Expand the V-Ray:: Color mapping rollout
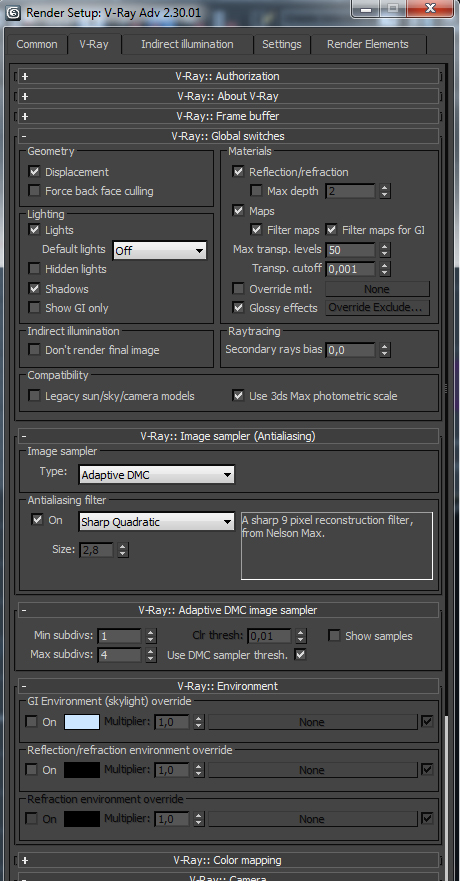460x881 pixels. (228, 860)
